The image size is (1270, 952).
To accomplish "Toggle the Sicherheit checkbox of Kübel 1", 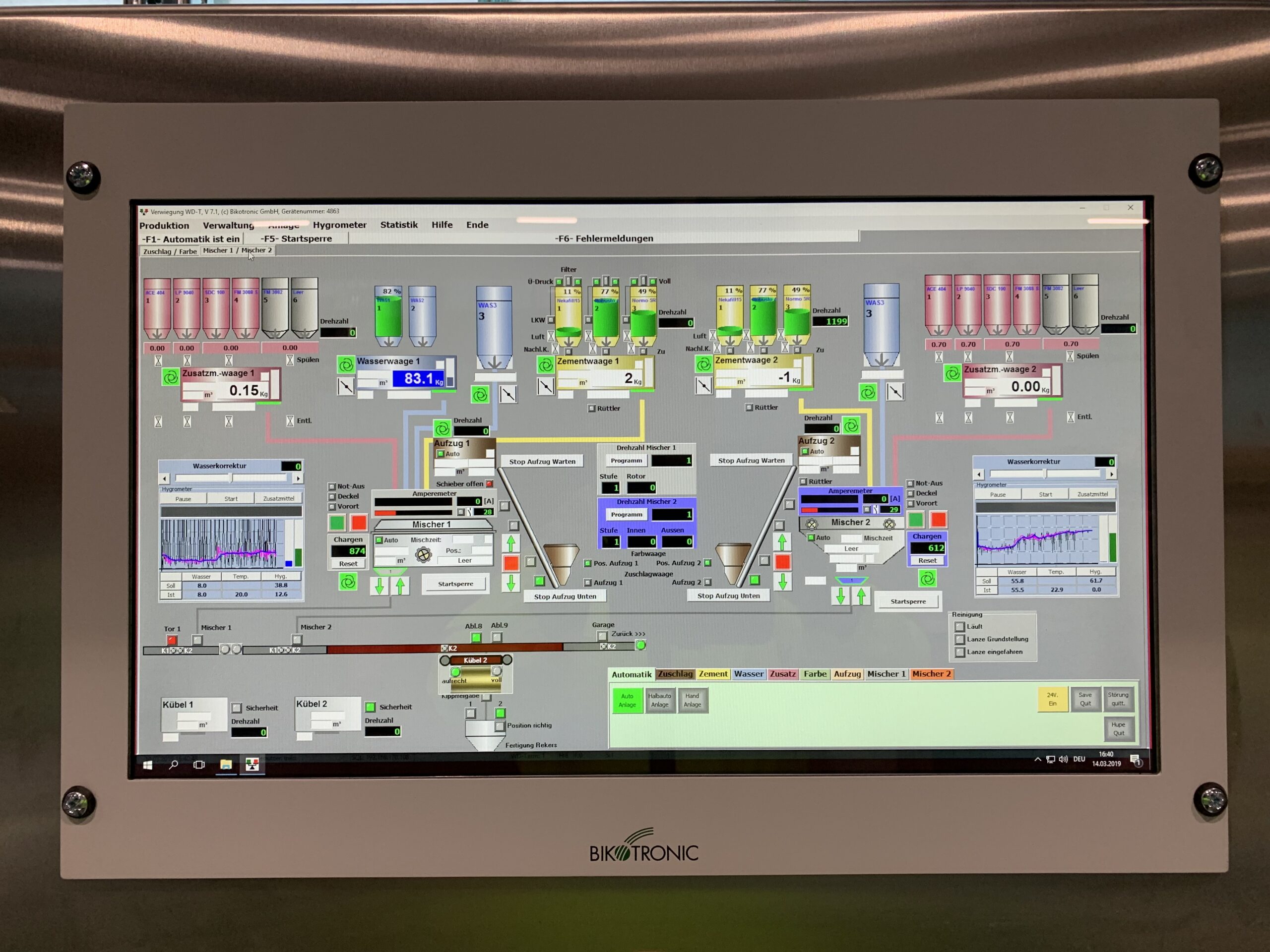I will 237,708.
